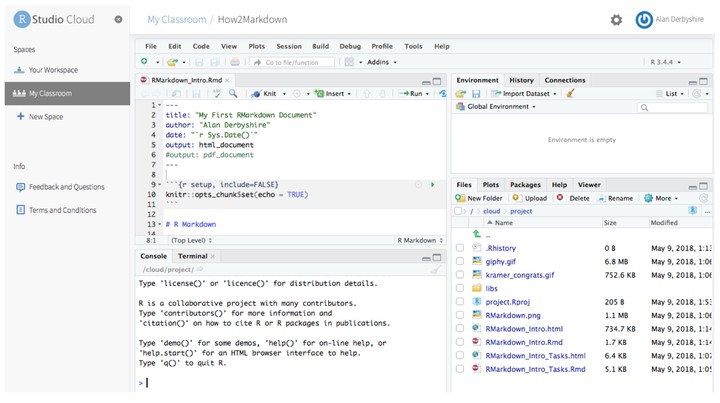Click the go to next chunk arrow
Viewport: 720px width, 403px height.
pos(382,94)
